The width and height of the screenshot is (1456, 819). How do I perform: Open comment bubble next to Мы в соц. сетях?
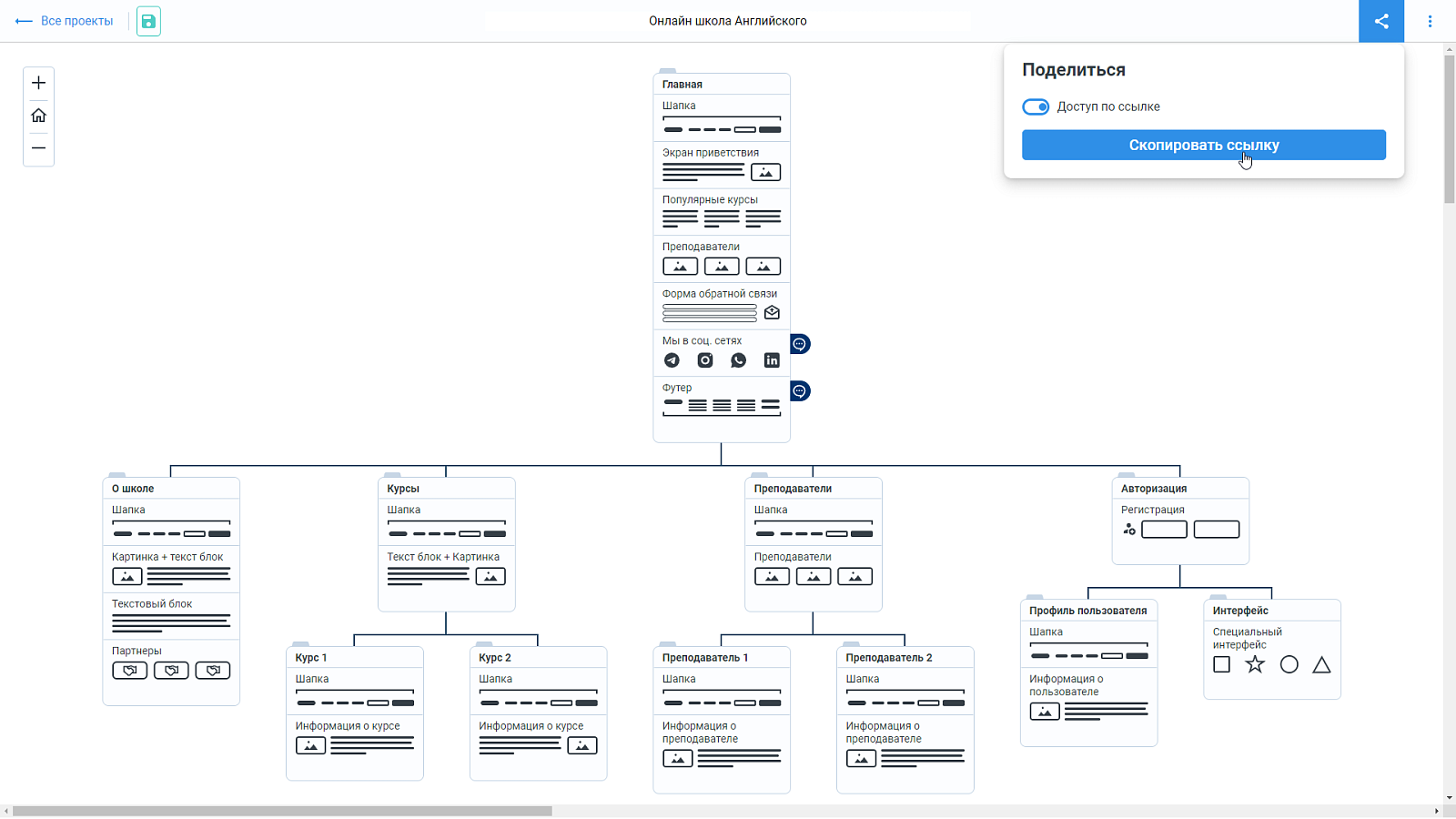click(x=800, y=344)
